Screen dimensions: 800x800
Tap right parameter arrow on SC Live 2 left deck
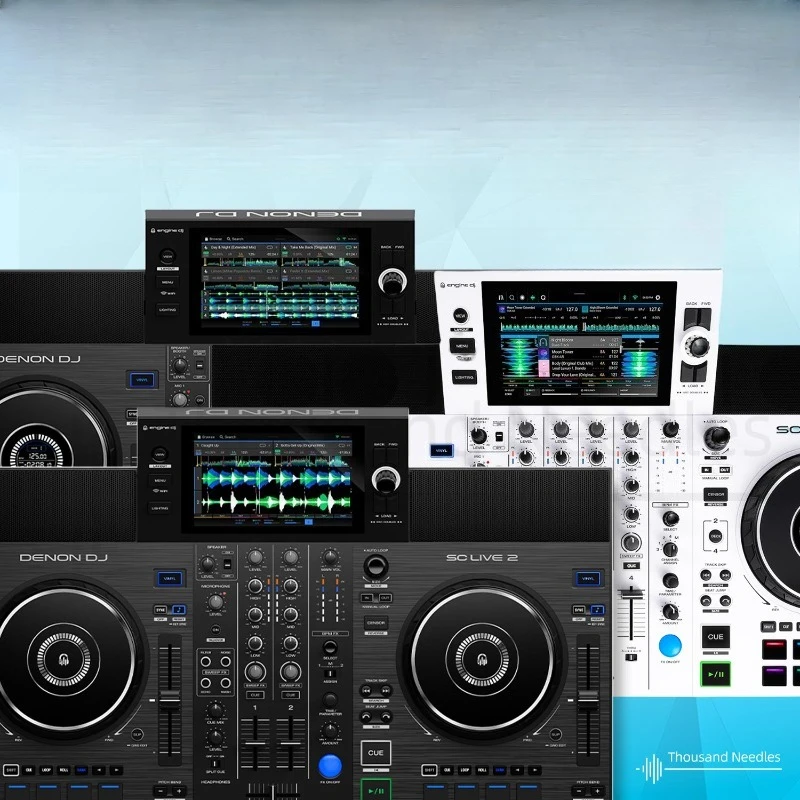(x=117, y=770)
